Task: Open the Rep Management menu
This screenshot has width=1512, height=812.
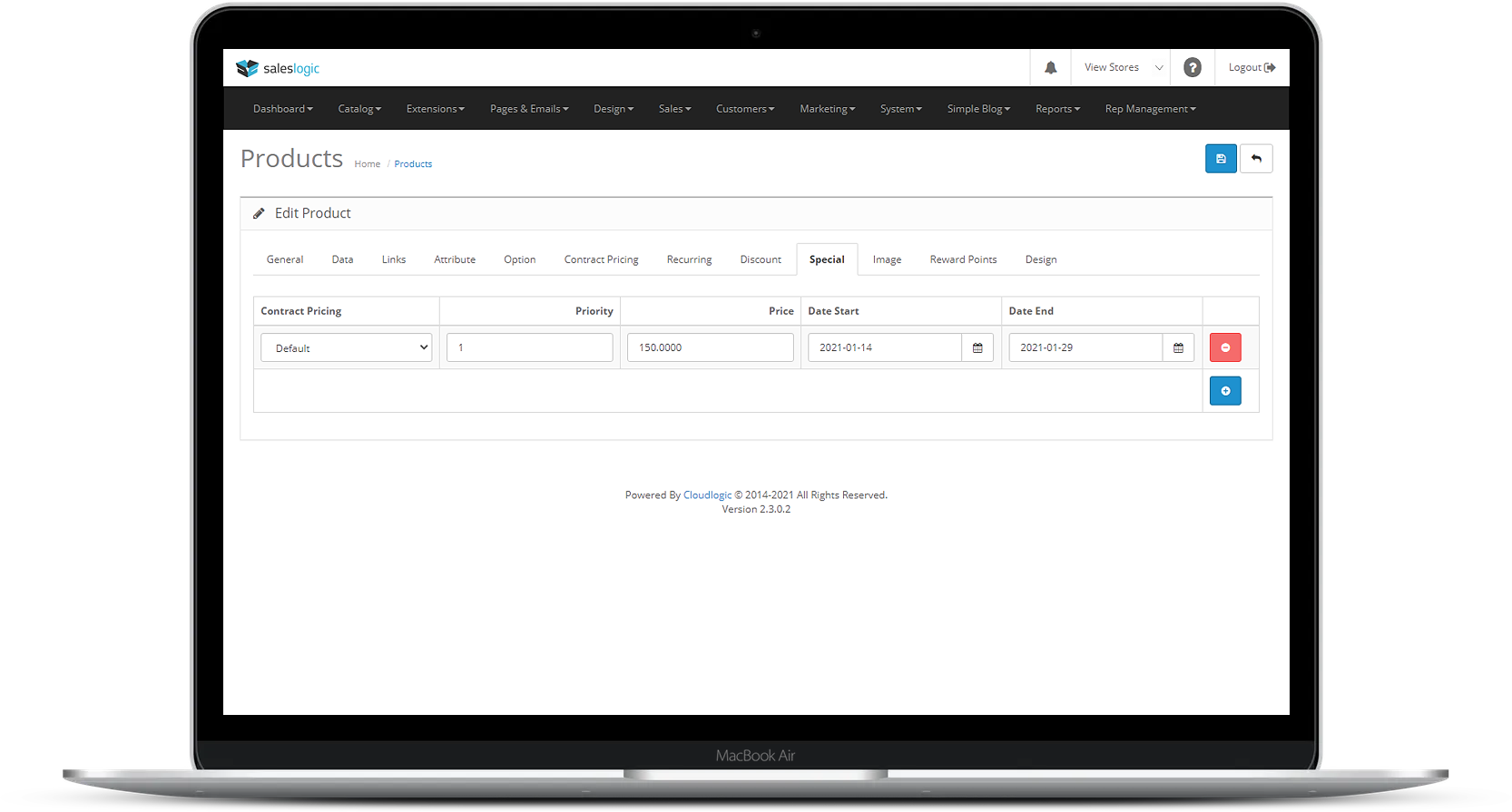Action: (x=1150, y=109)
